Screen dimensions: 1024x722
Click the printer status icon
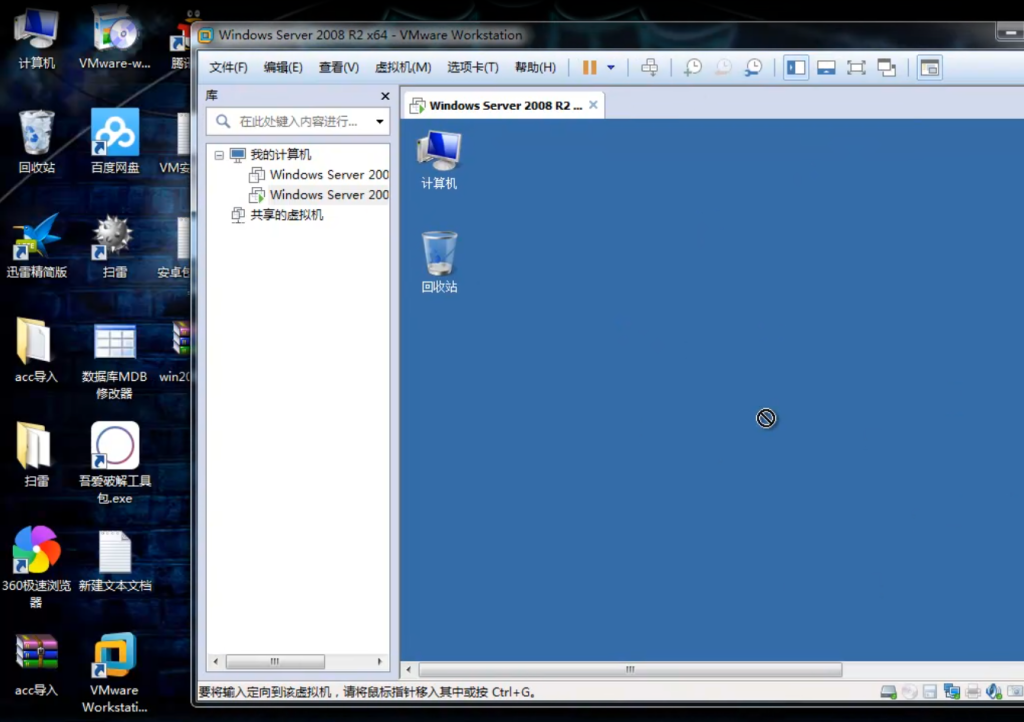click(x=973, y=691)
